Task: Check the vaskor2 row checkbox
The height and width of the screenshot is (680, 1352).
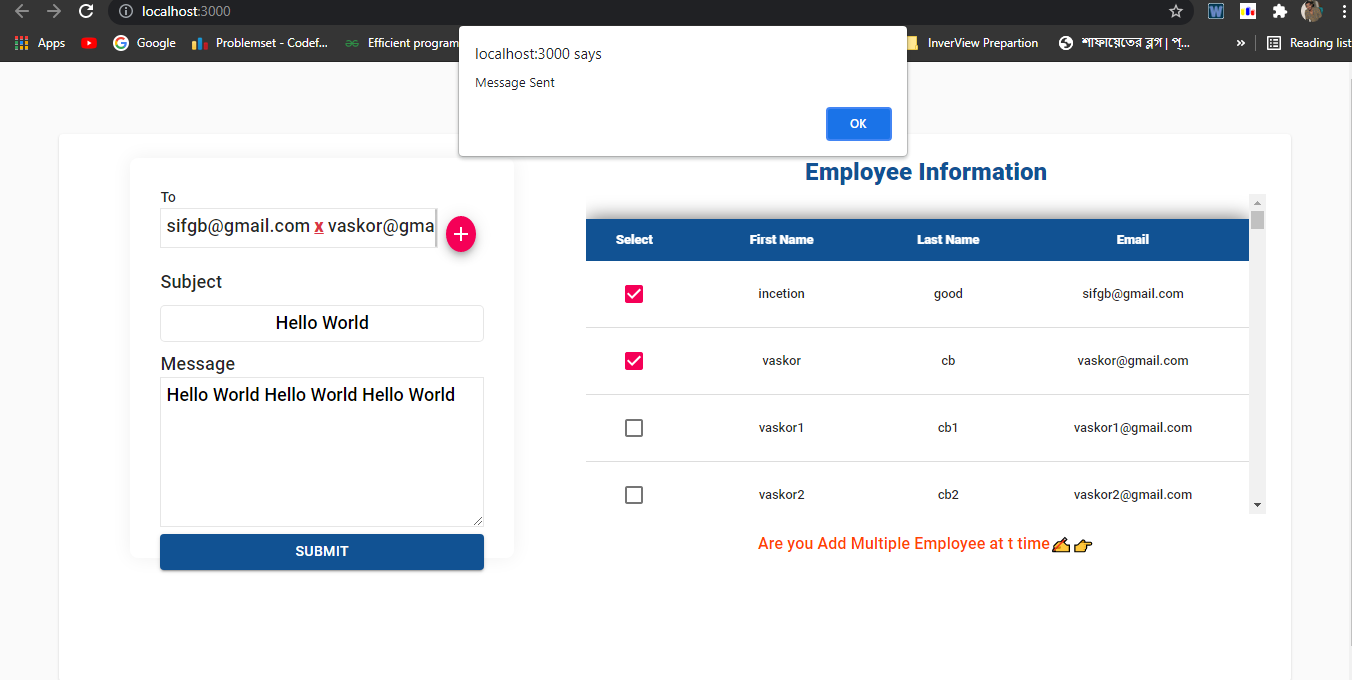Action: (x=634, y=494)
